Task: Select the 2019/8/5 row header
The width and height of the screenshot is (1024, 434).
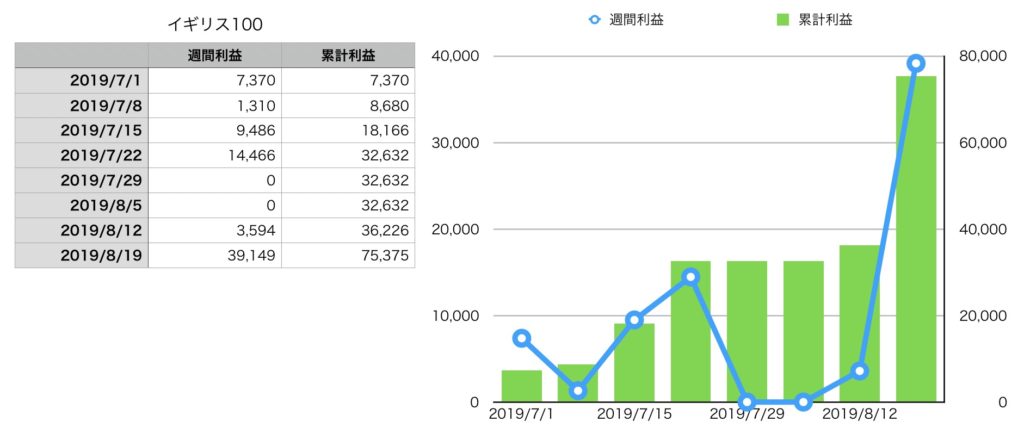Action: [x=82, y=205]
